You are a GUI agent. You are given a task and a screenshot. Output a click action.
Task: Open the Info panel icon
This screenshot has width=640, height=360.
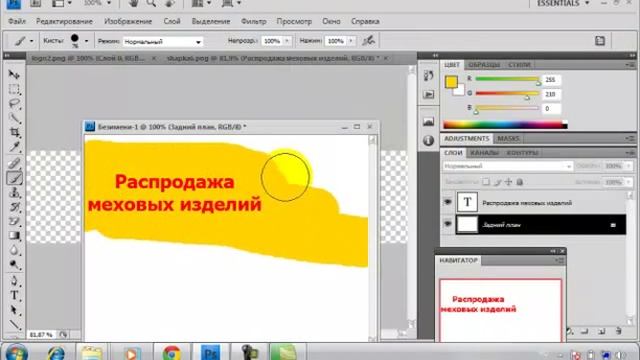[x=428, y=140]
